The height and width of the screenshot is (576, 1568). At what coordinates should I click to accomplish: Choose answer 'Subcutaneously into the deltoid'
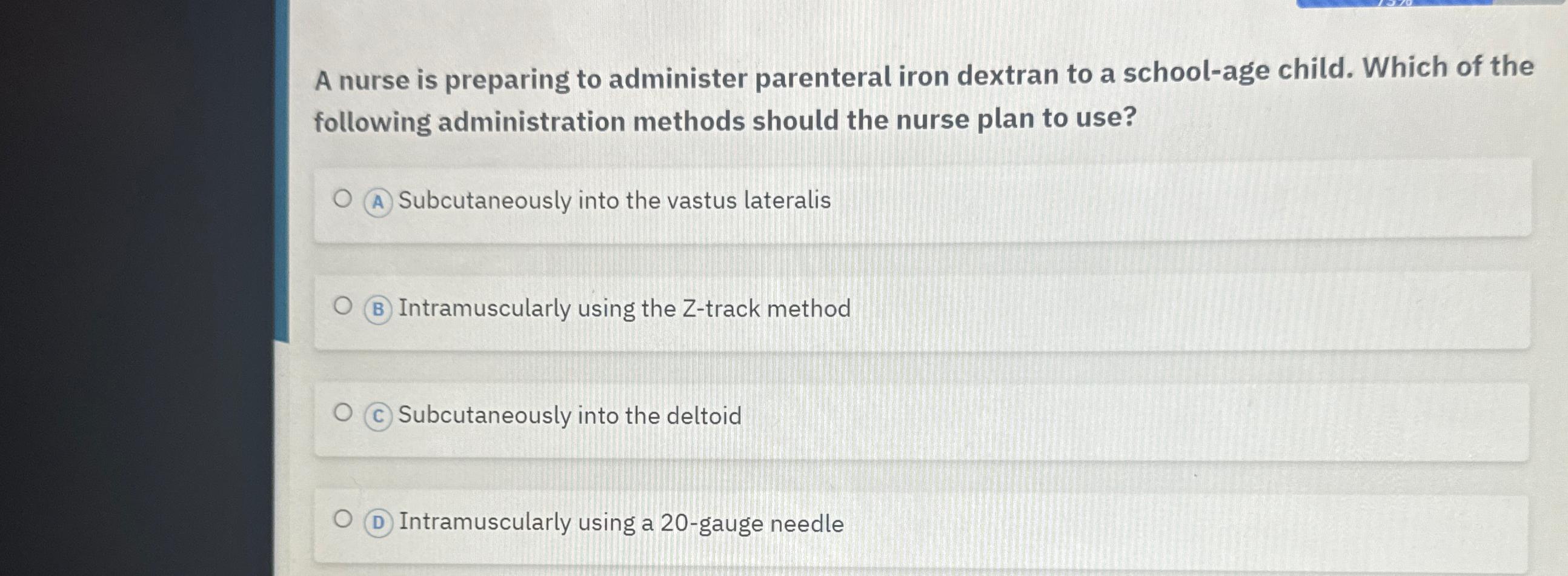569,415
